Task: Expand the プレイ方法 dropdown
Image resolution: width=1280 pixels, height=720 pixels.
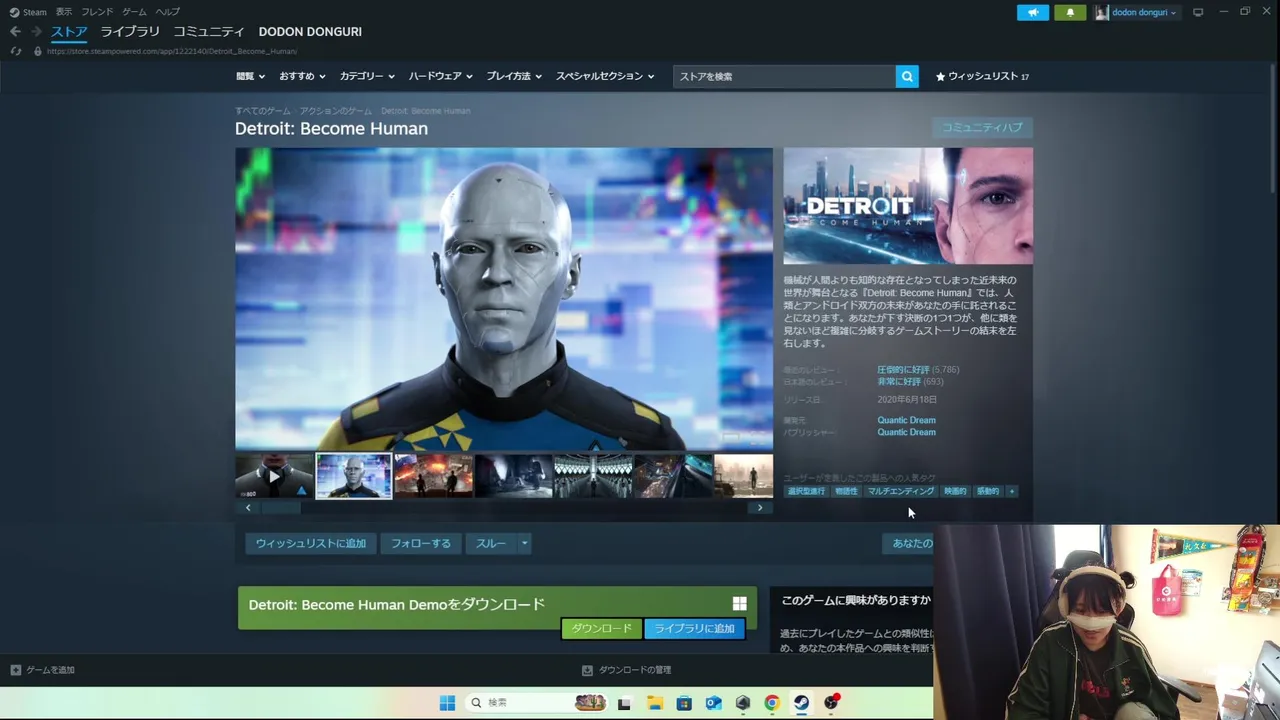Action: [x=514, y=76]
